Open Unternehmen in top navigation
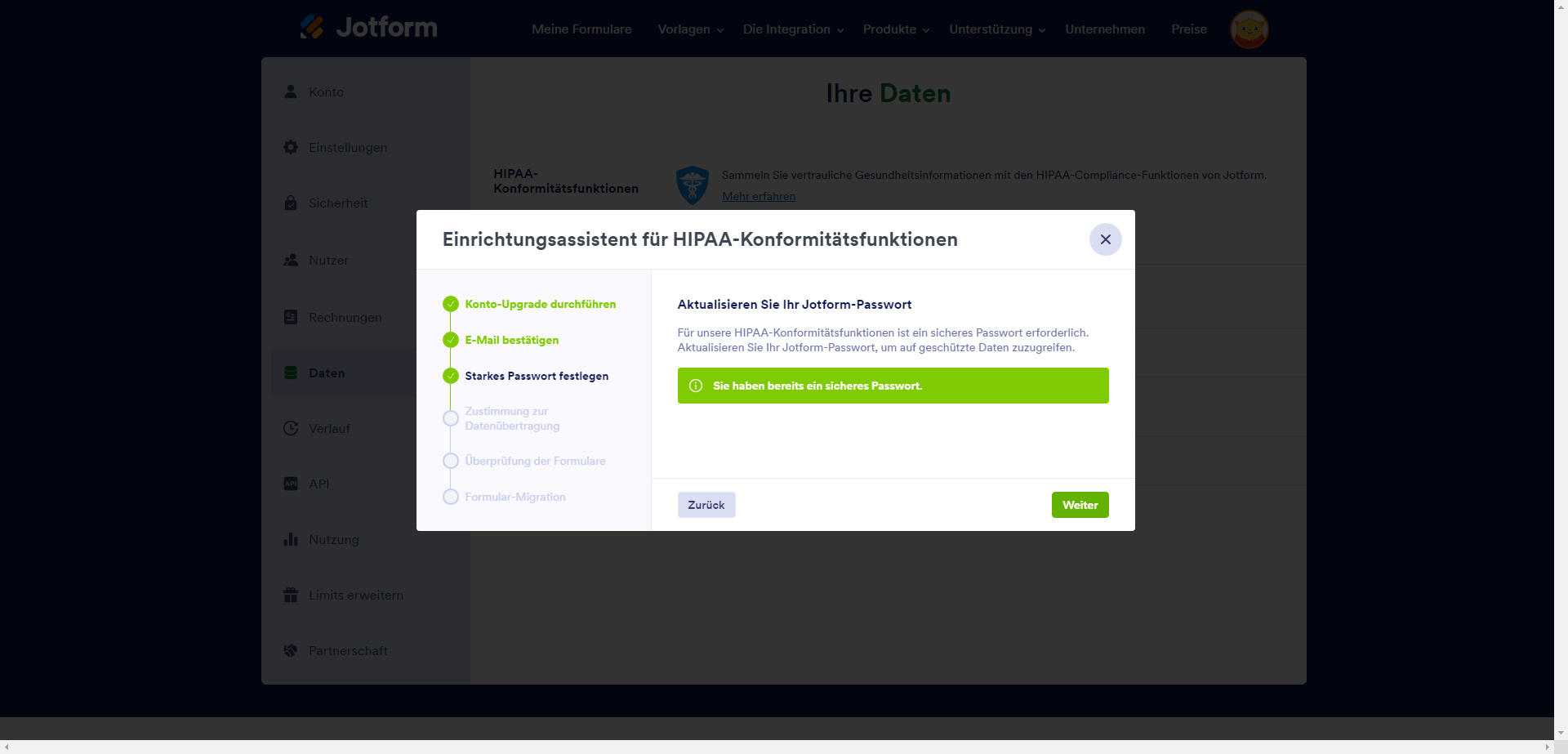Image resolution: width=1568 pixels, height=754 pixels. tap(1105, 29)
